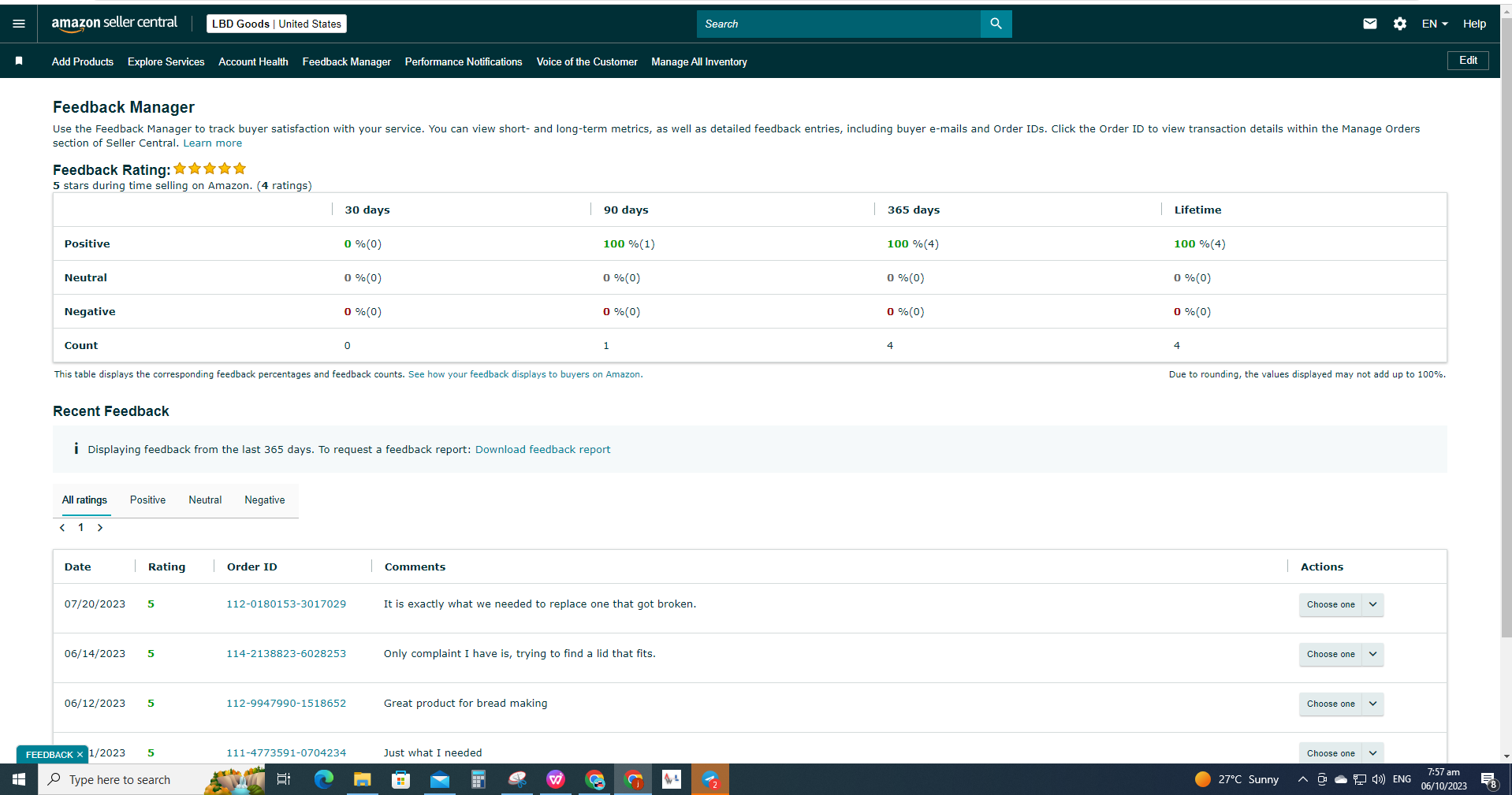The width and height of the screenshot is (1512, 795).
Task: Switch to the Negative tab
Action: point(265,500)
